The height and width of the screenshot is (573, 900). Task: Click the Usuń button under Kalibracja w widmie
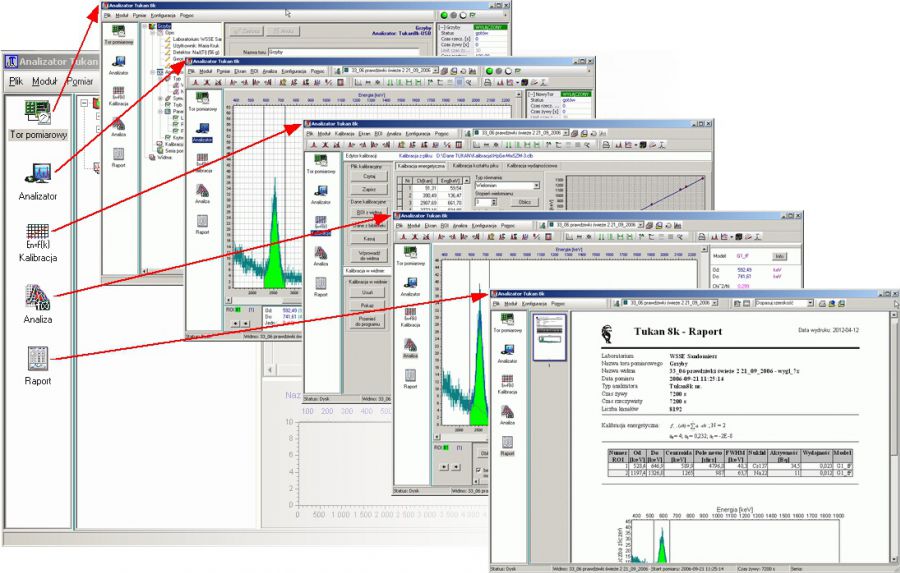(367, 293)
